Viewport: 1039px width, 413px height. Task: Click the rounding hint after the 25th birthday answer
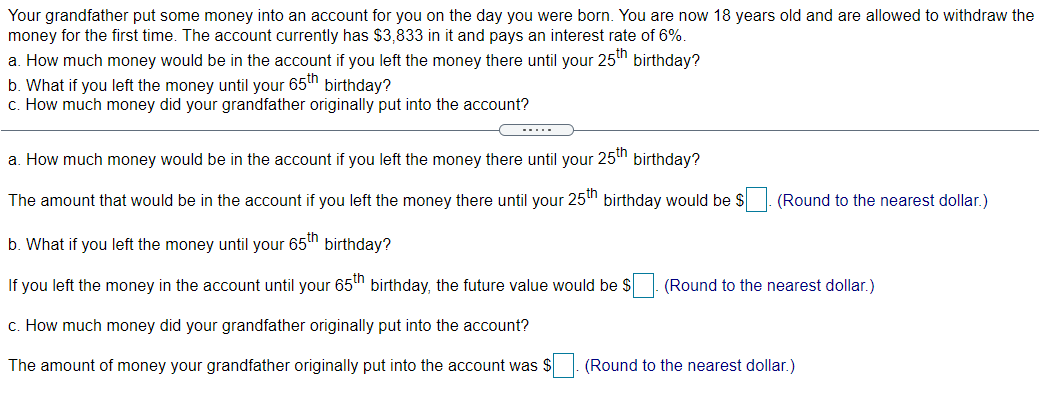click(882, 201)
